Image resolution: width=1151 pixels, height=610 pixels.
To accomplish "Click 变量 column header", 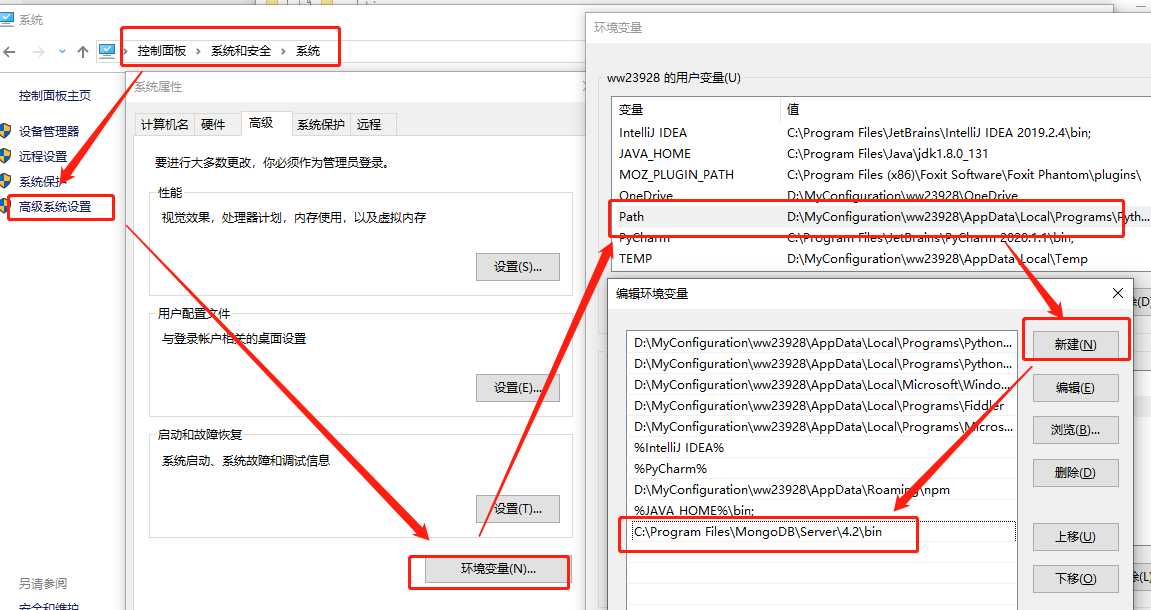I will (696, 109).
